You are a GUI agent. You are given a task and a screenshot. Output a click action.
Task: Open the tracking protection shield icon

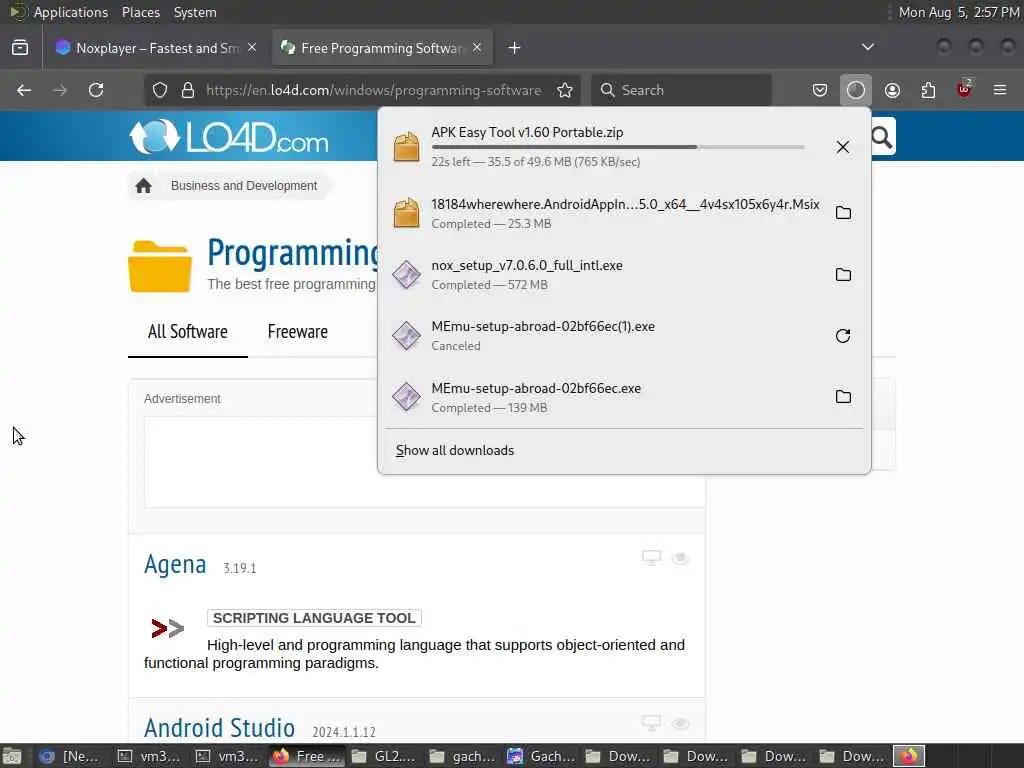pos(160,90)
